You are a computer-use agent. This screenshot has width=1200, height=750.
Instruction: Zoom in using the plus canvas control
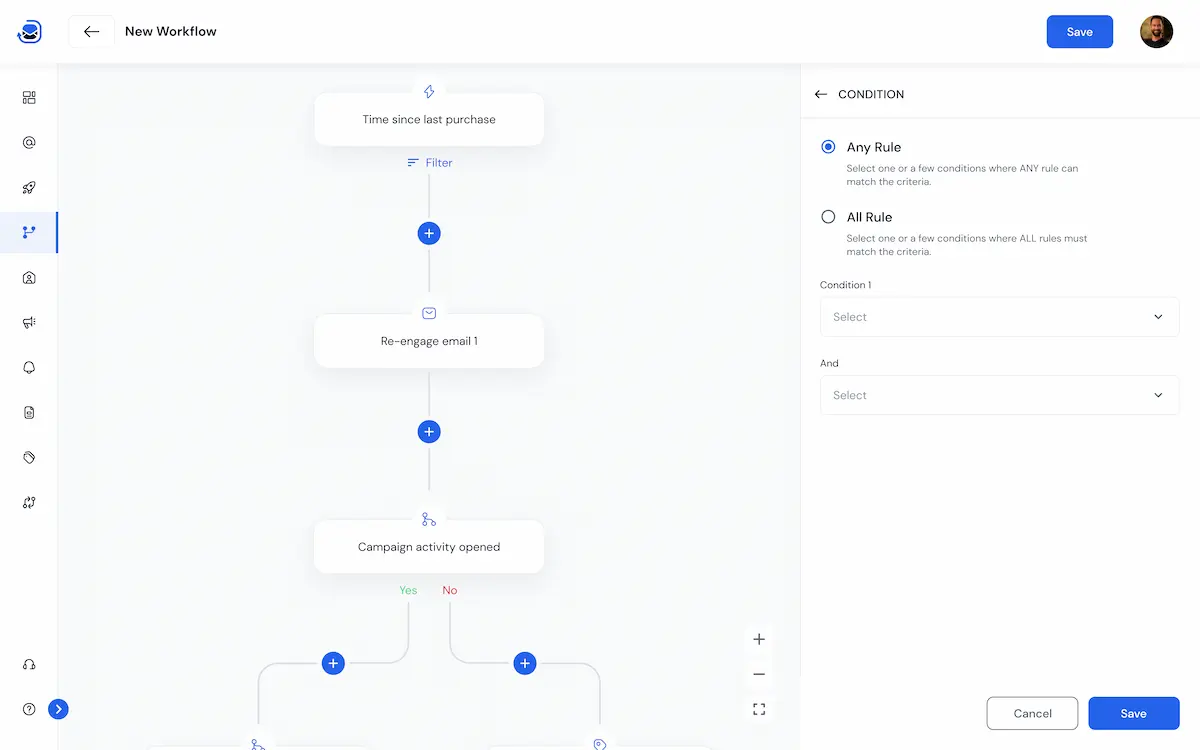[x=758, y=638]
